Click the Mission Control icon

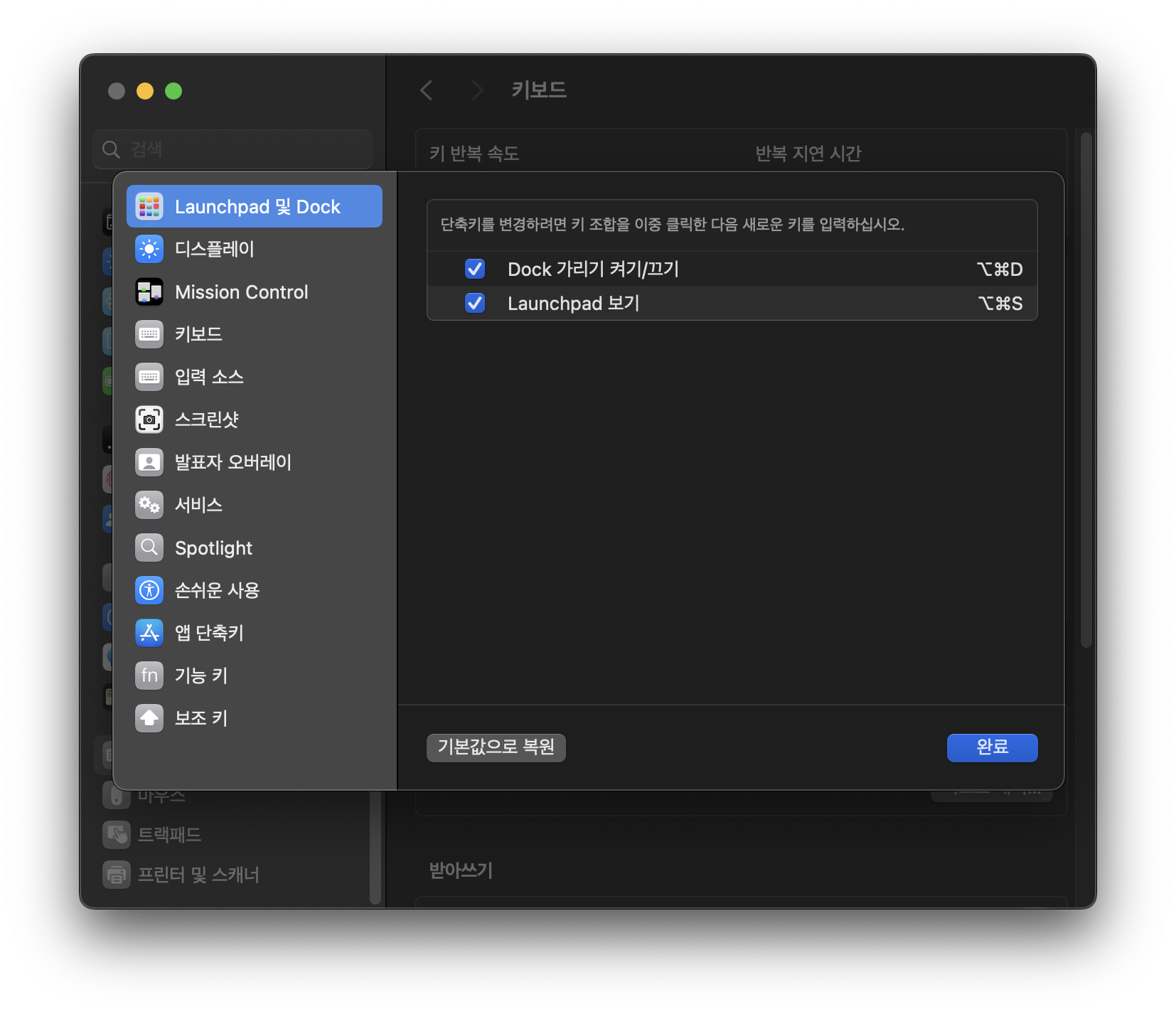pos(149,292)
